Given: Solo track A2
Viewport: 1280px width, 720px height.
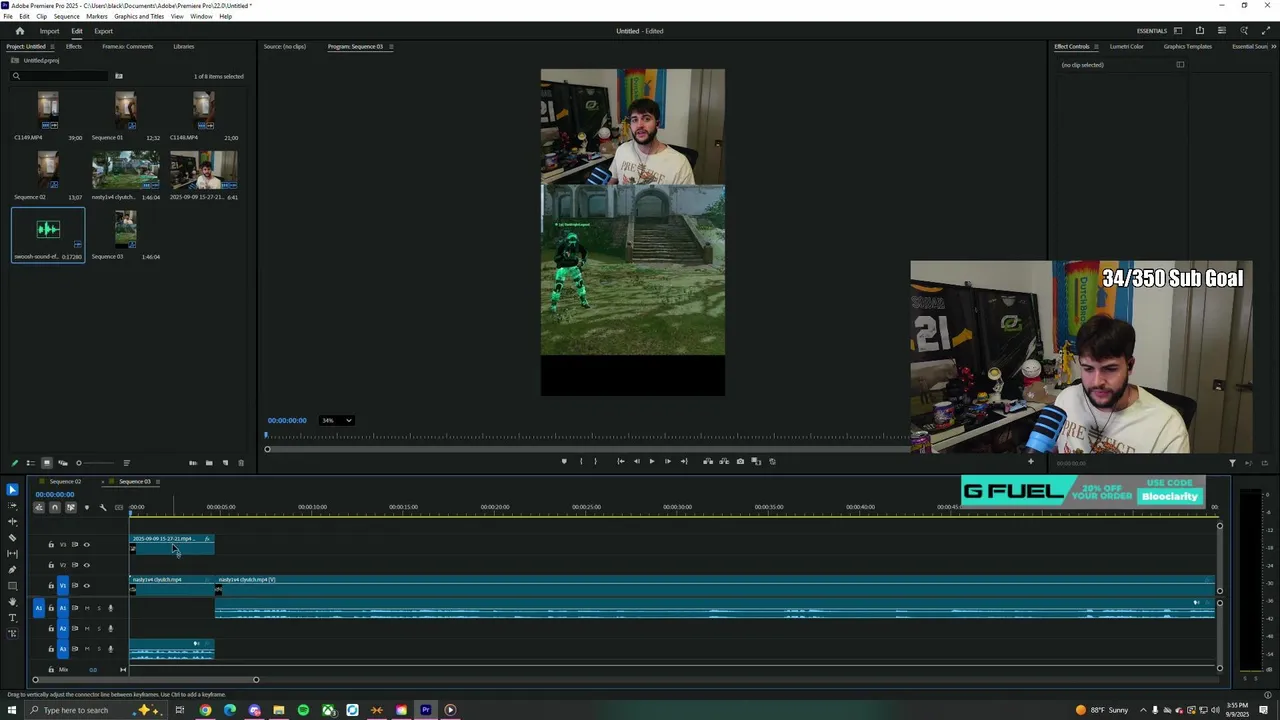Looking at the screenshot, I should 99,628.
